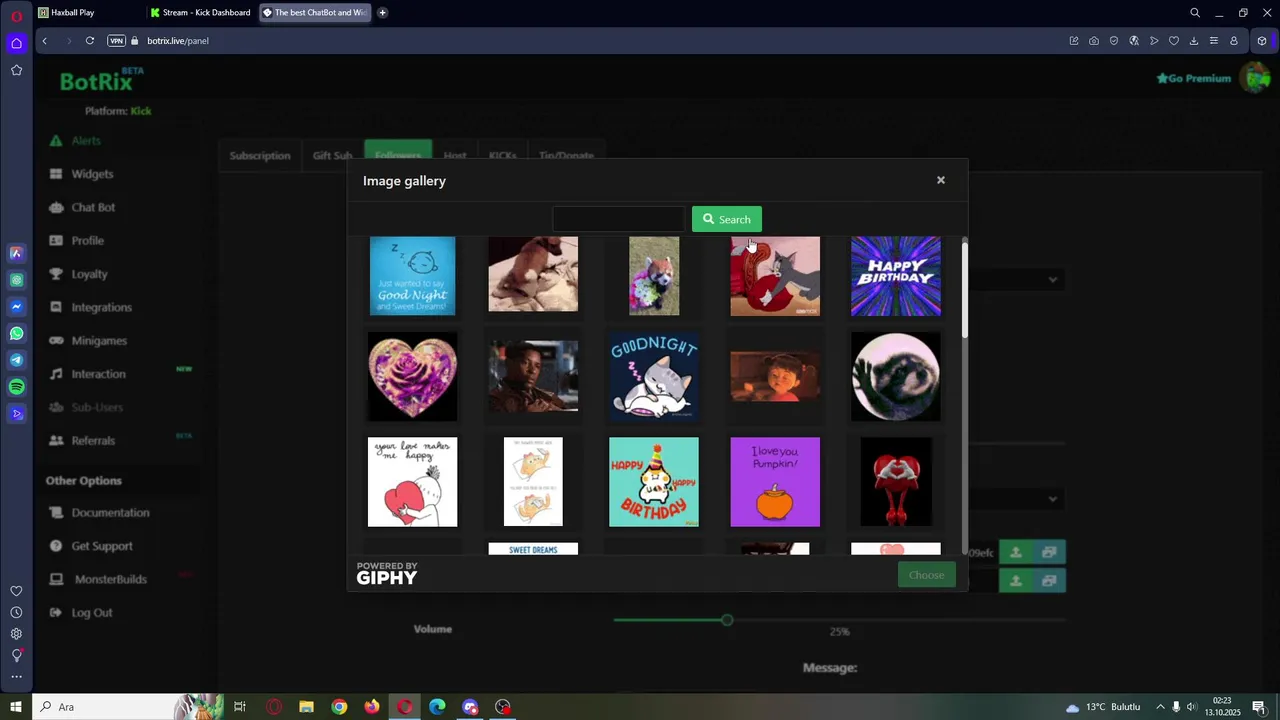Add page to bookmarks heart icon

[1174, 41]
